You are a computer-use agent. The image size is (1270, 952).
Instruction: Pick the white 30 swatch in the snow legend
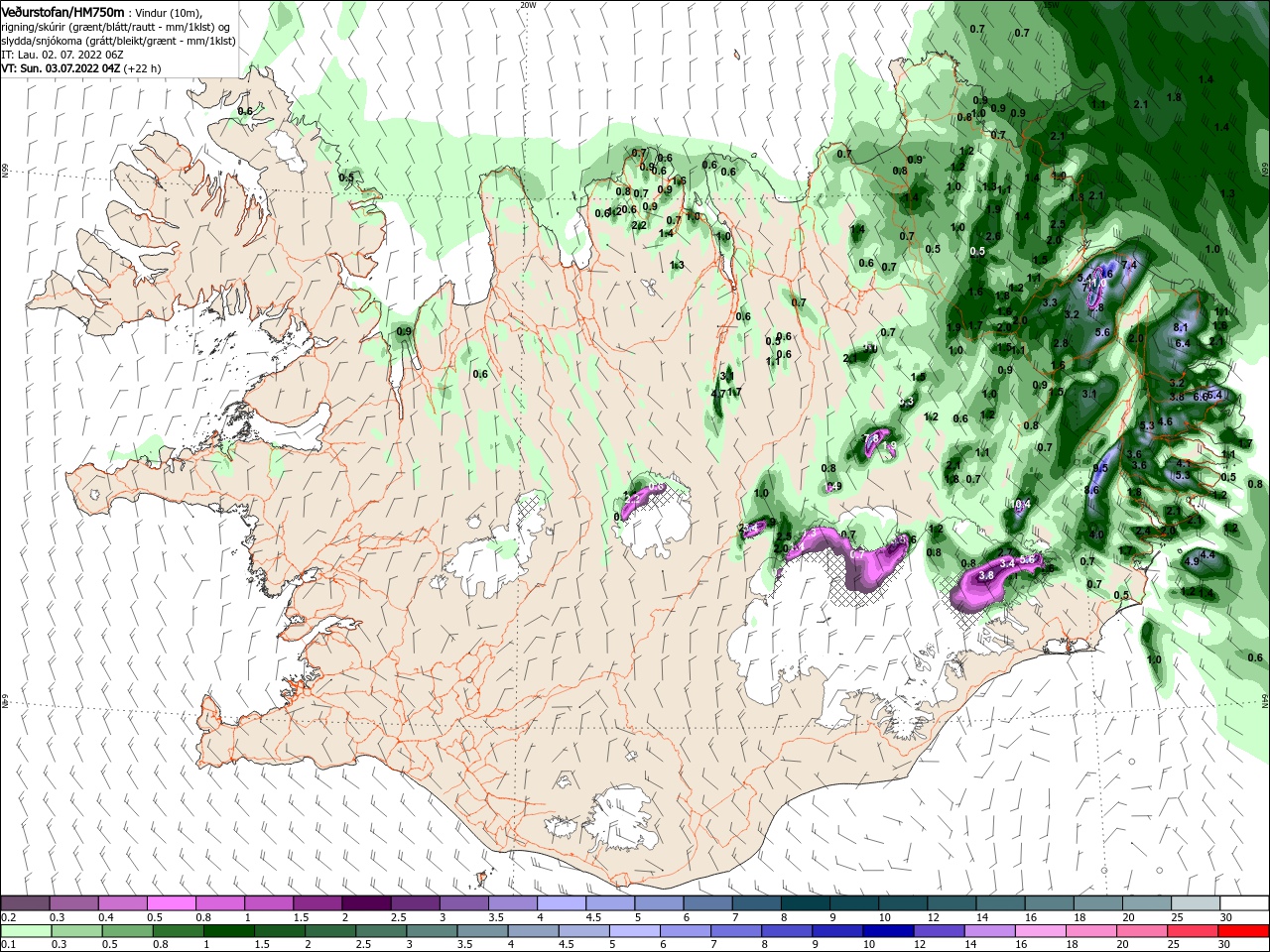click(1244, 902)
